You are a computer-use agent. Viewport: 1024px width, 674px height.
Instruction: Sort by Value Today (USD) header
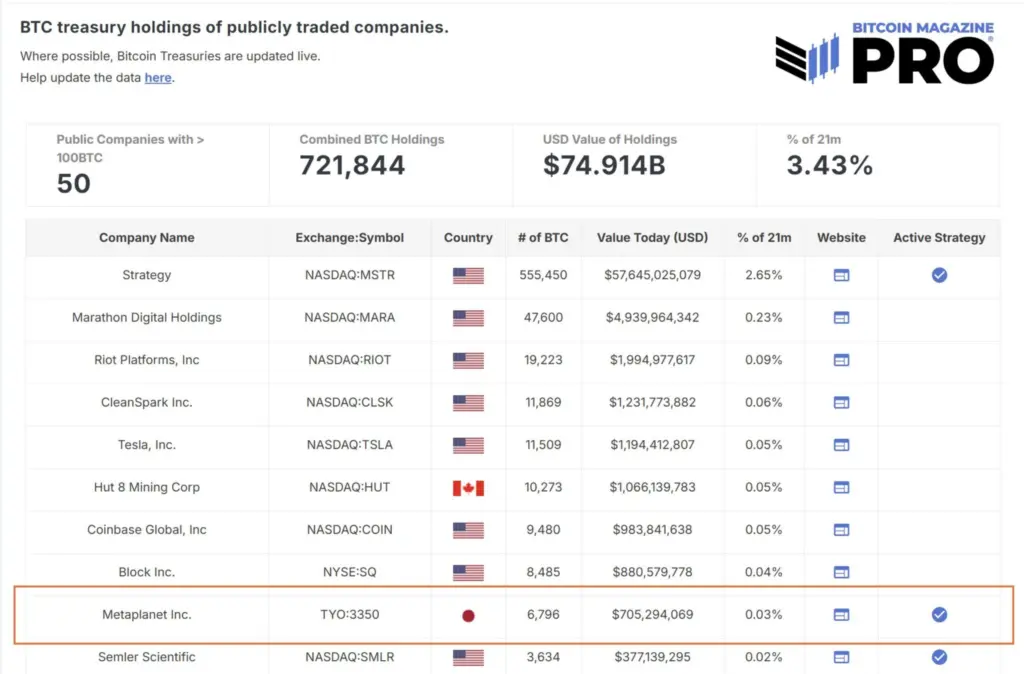[x=652, y=238]
